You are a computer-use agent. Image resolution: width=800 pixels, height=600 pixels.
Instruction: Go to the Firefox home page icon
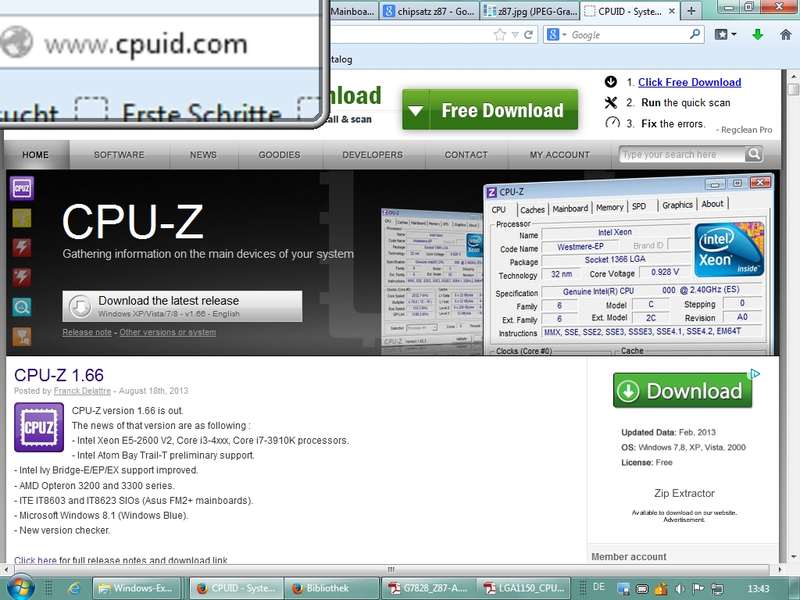786,35
